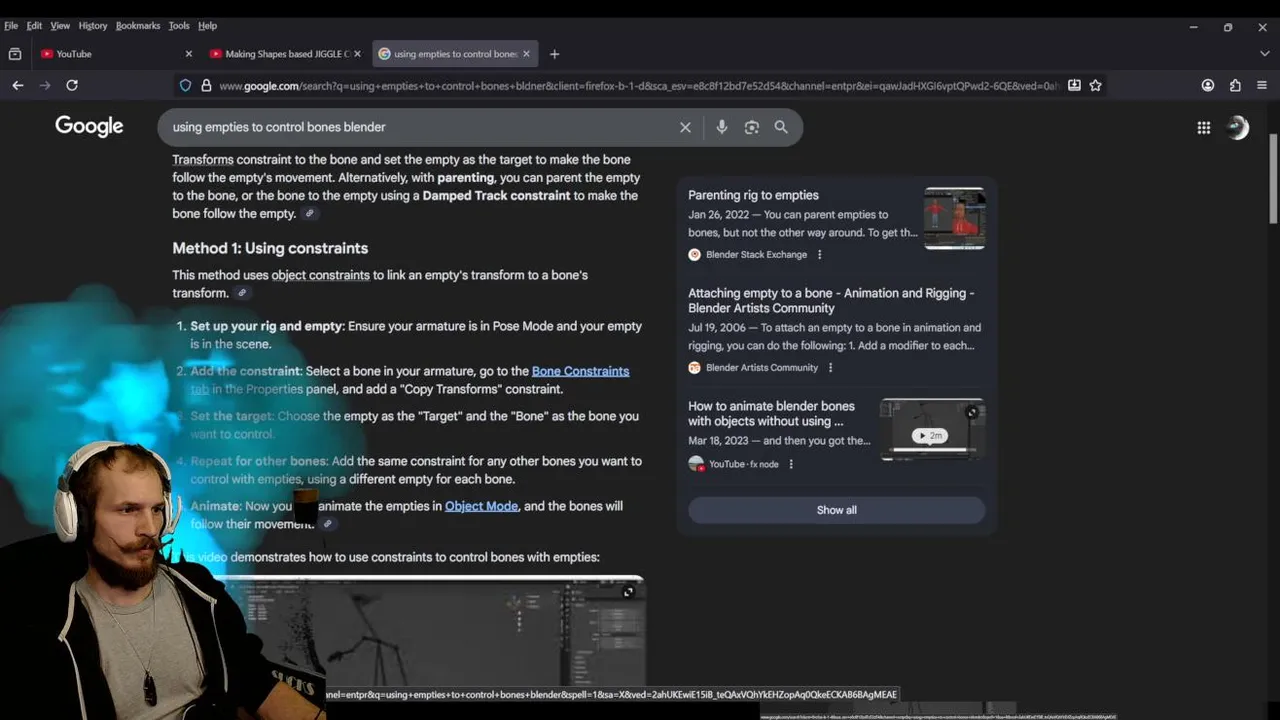Click the tracking protection shield icon
1280x720 pixels.
[185, 86]
